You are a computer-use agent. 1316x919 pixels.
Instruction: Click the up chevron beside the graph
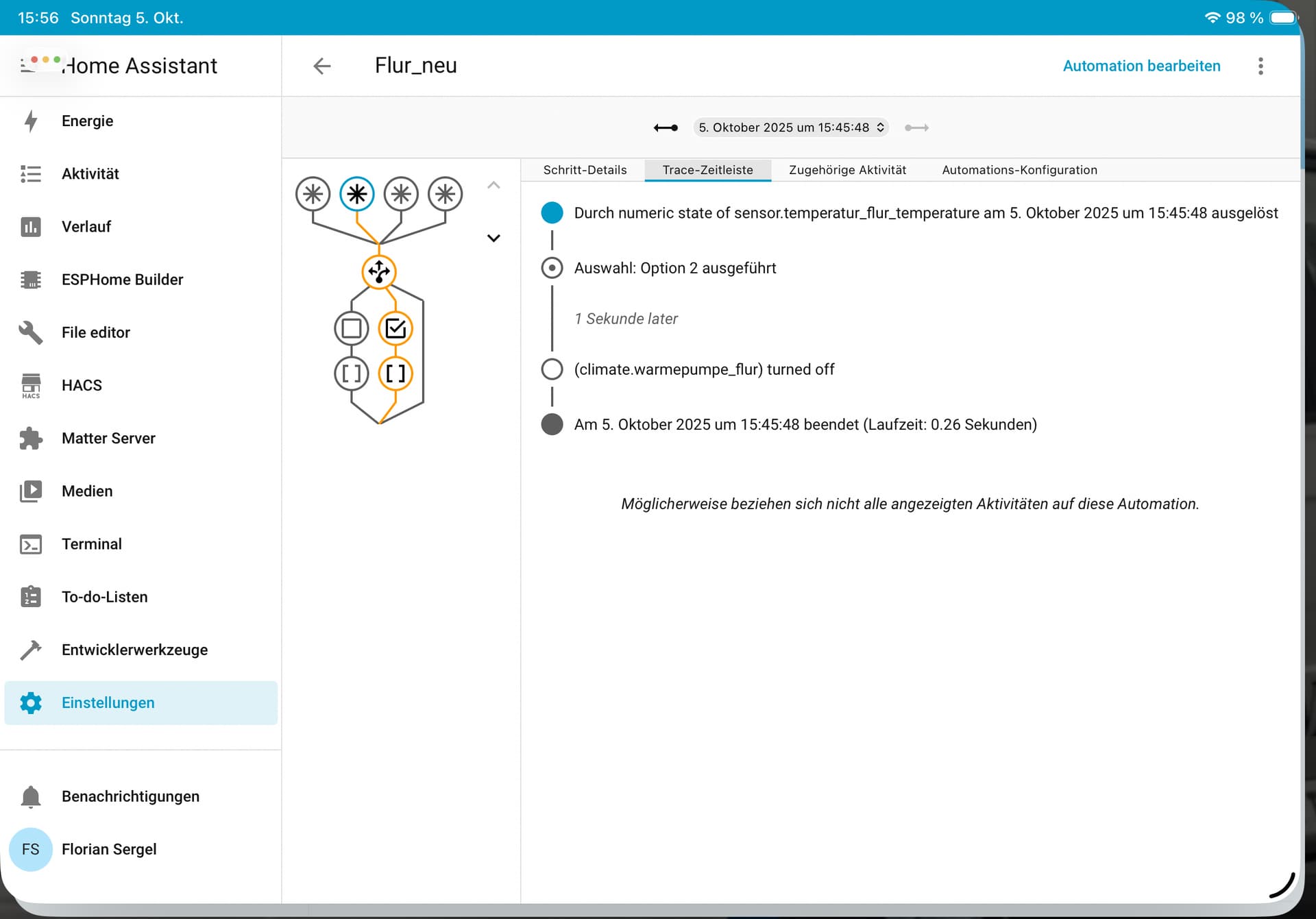click(x=493, y=185)
